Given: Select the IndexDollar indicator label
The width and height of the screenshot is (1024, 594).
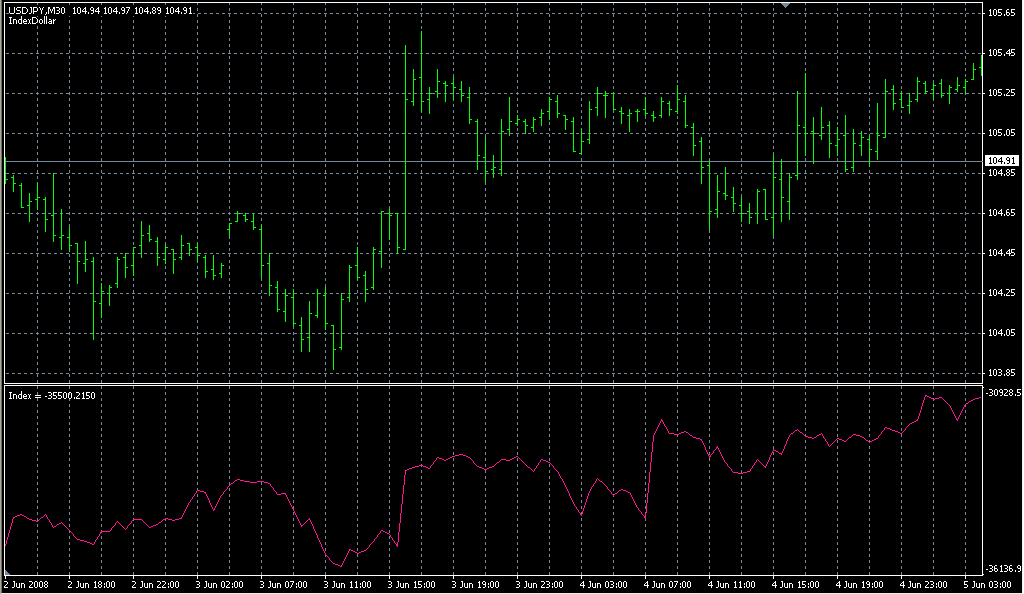Looking at the screenshot, I should pos(30,21).
